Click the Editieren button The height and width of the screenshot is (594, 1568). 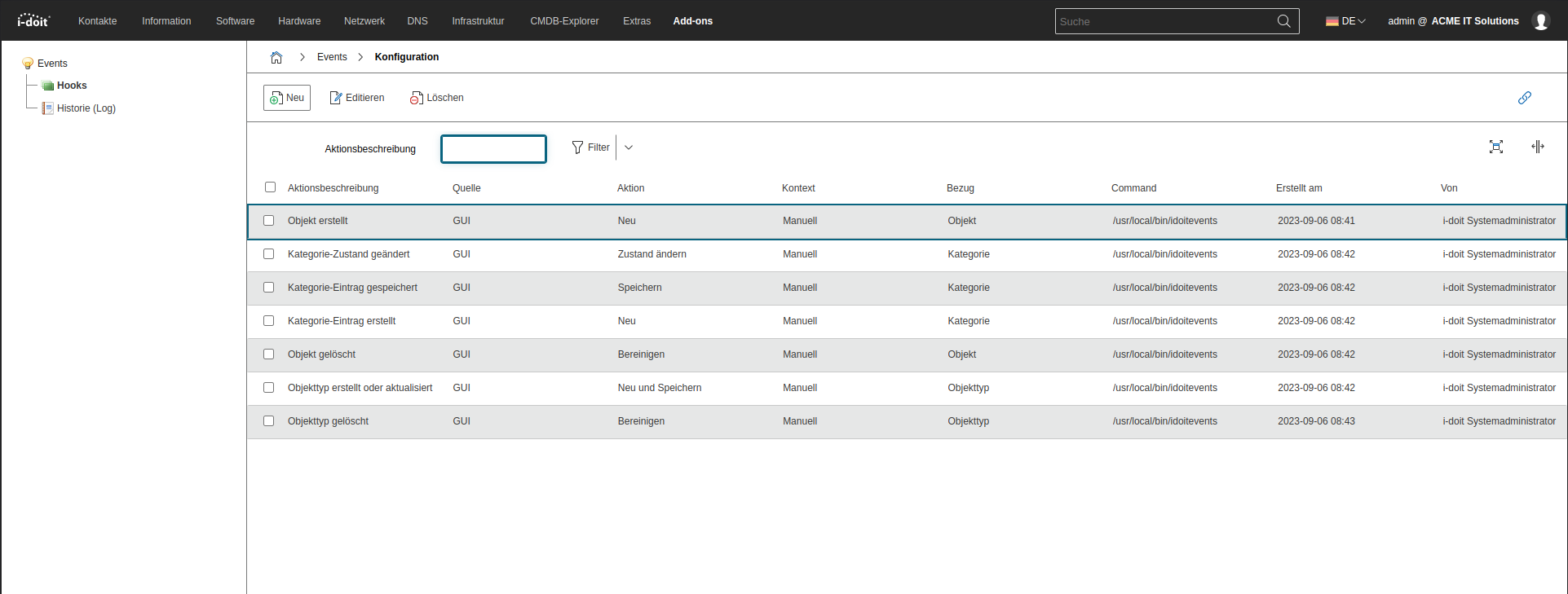(x=357, y=98)
